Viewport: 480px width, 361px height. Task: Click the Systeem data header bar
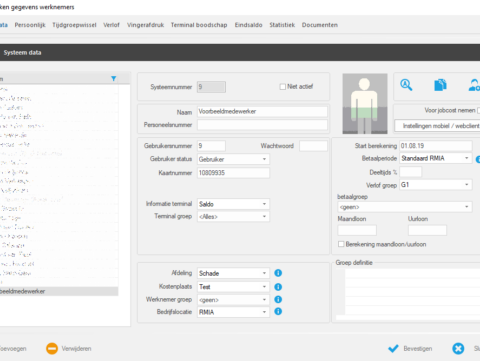point(240,52)
